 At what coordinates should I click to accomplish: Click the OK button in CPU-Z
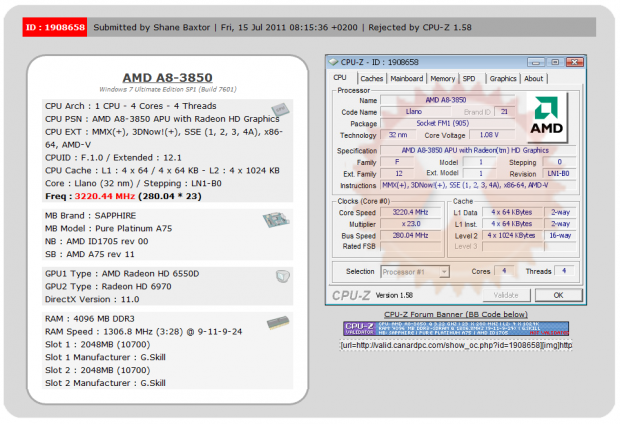pos(558,295)
